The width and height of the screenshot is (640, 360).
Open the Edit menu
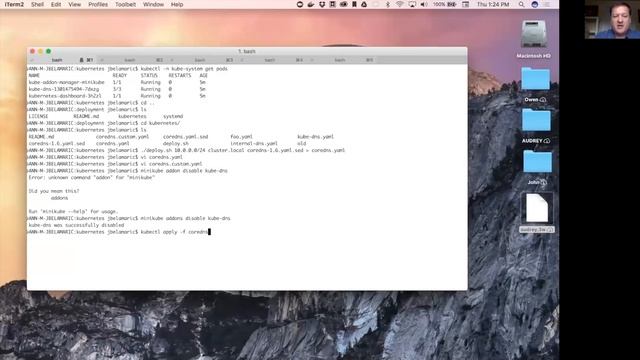point(56,4)
